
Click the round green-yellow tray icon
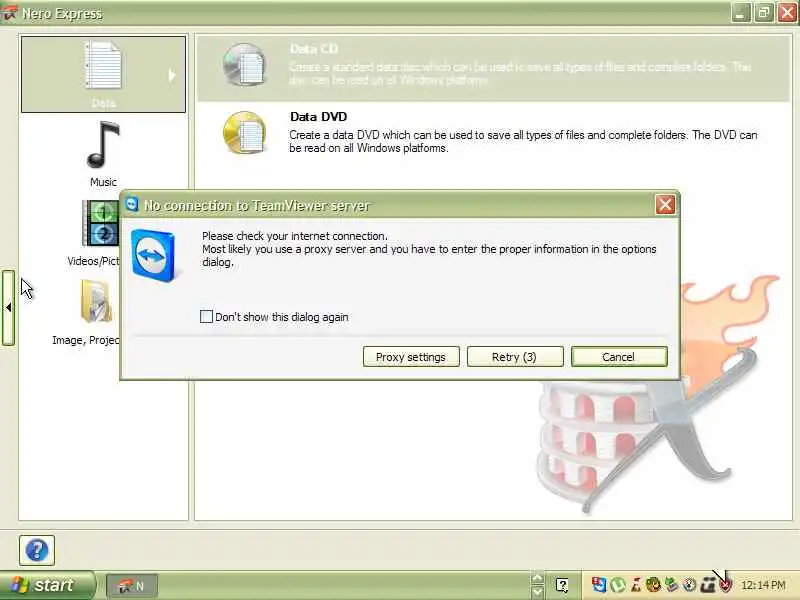[x=653, y=585]
